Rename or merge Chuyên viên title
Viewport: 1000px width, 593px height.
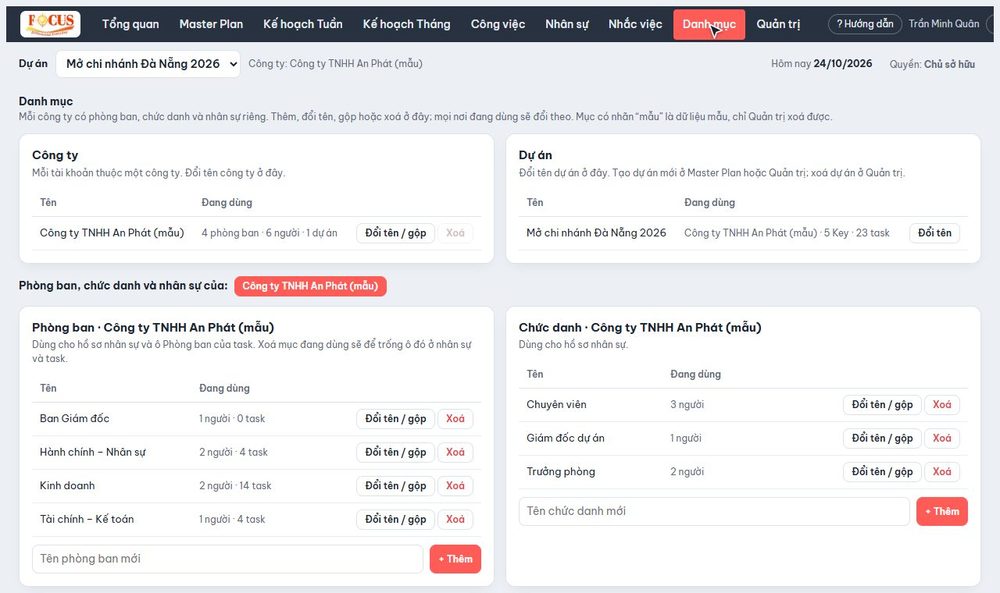click(x=882, y=404)
